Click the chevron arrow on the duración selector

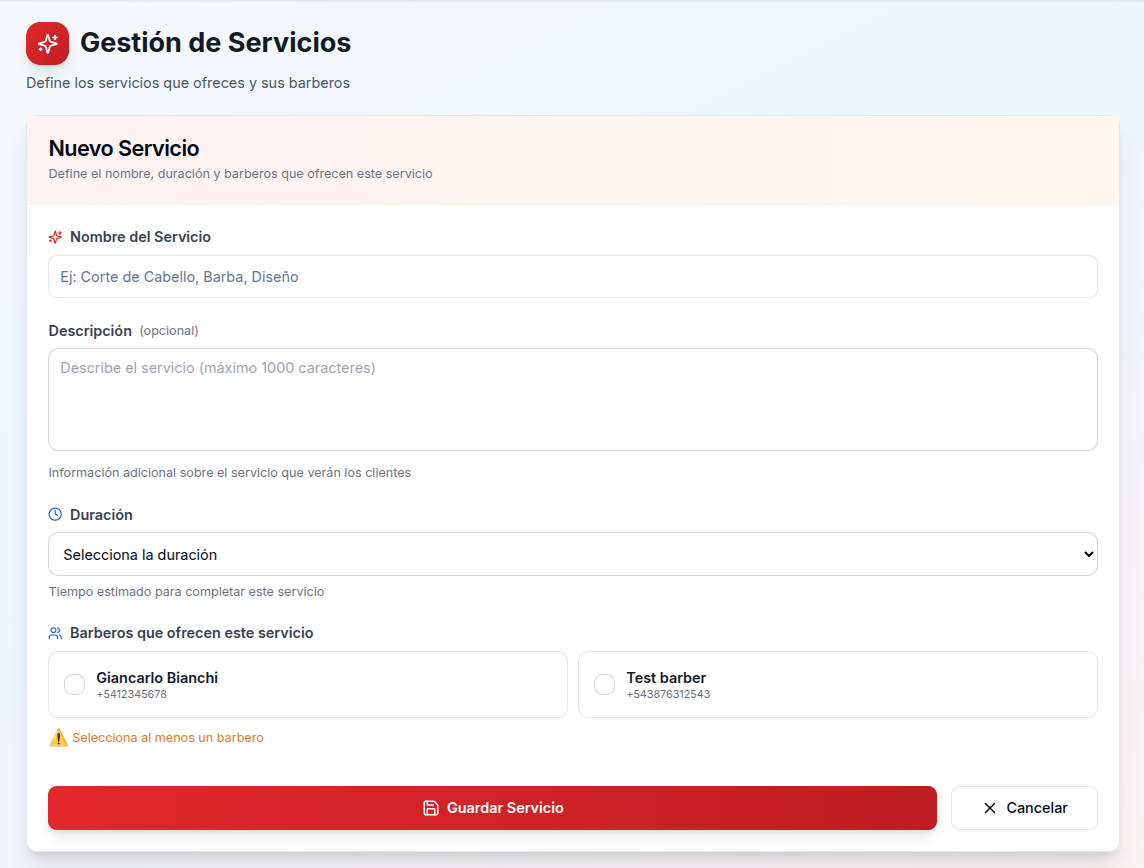(x=1090, y=553)
